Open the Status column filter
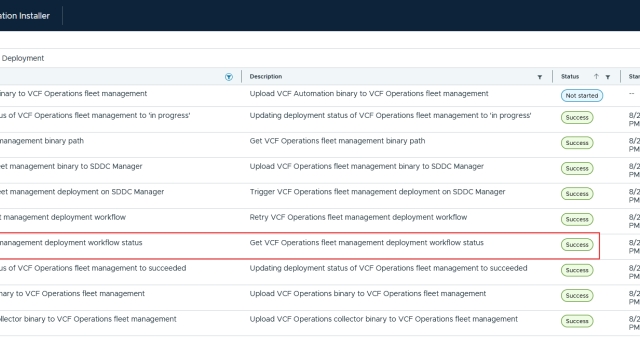640x360 pixels. pyautogui.click(x=608, y=77)
